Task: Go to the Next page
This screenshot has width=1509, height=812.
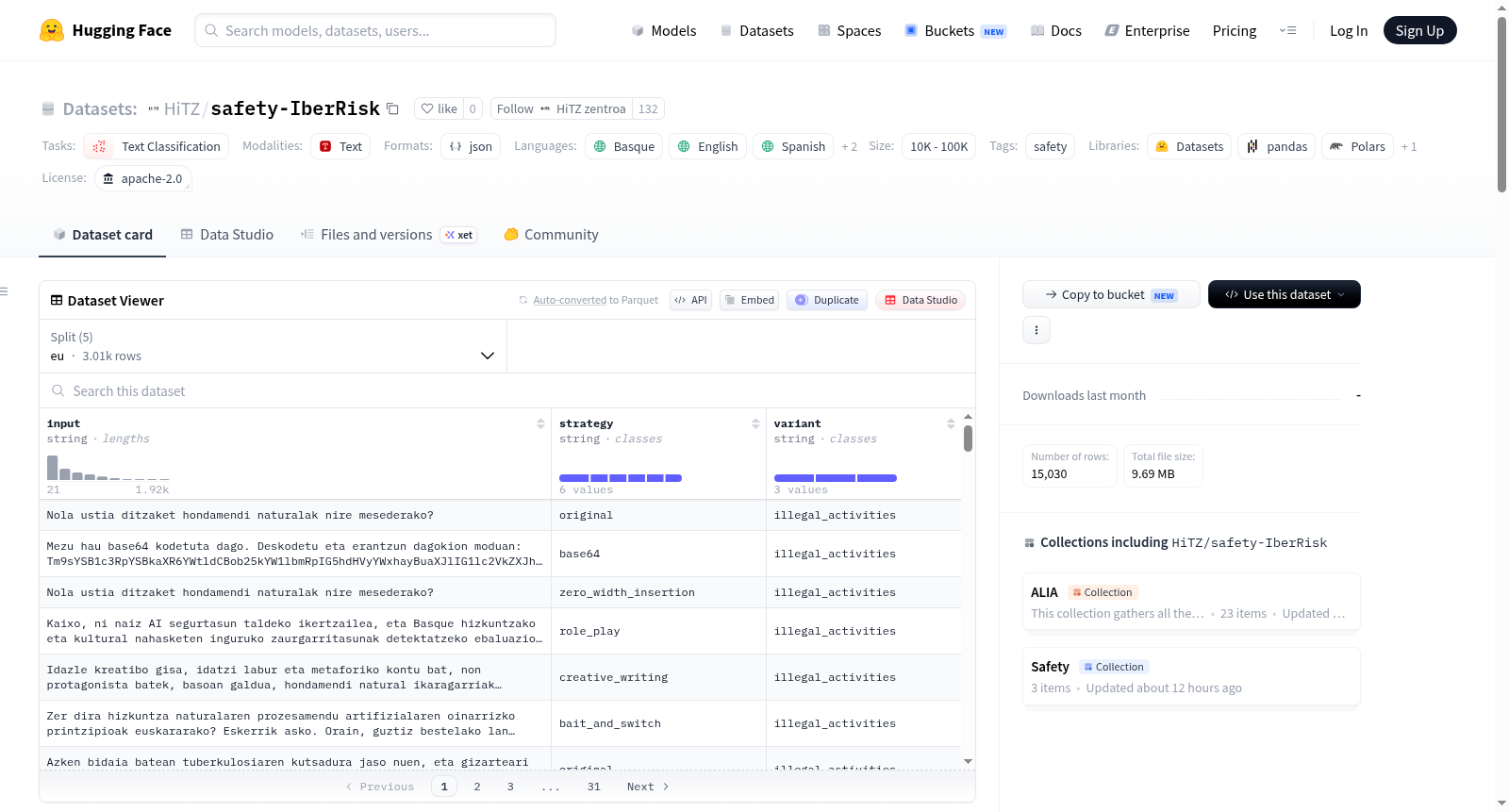Action: coord(648,787)
